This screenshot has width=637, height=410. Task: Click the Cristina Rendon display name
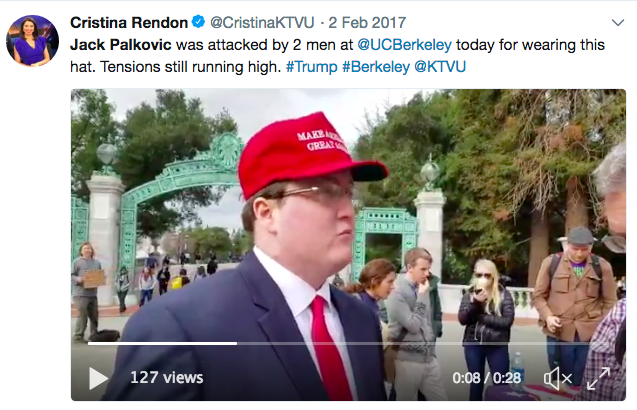(129, 23)
